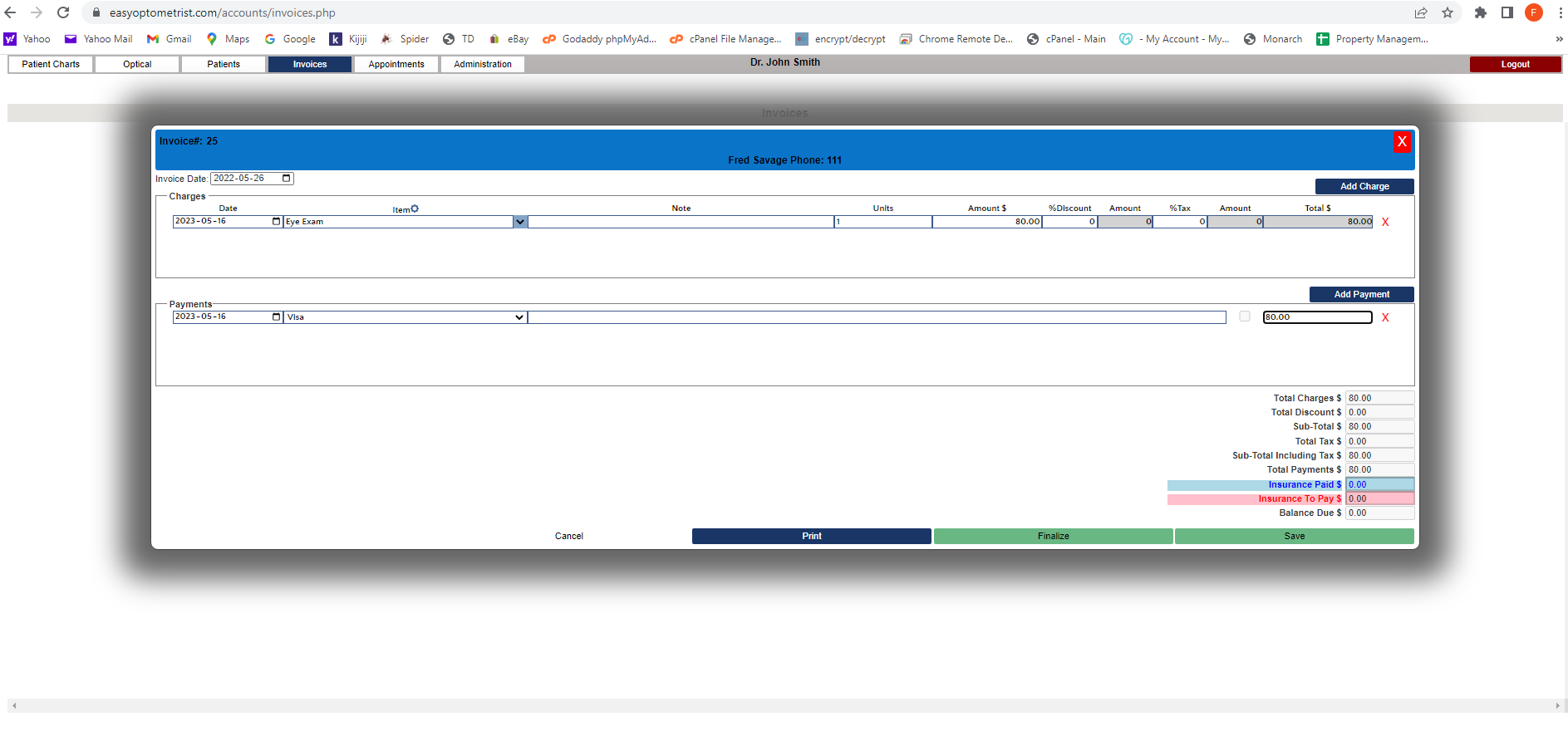Screen dimensions: 1568x741
Task: Click the horizontal scrollbar at page bottom
Action: [785, 705]
